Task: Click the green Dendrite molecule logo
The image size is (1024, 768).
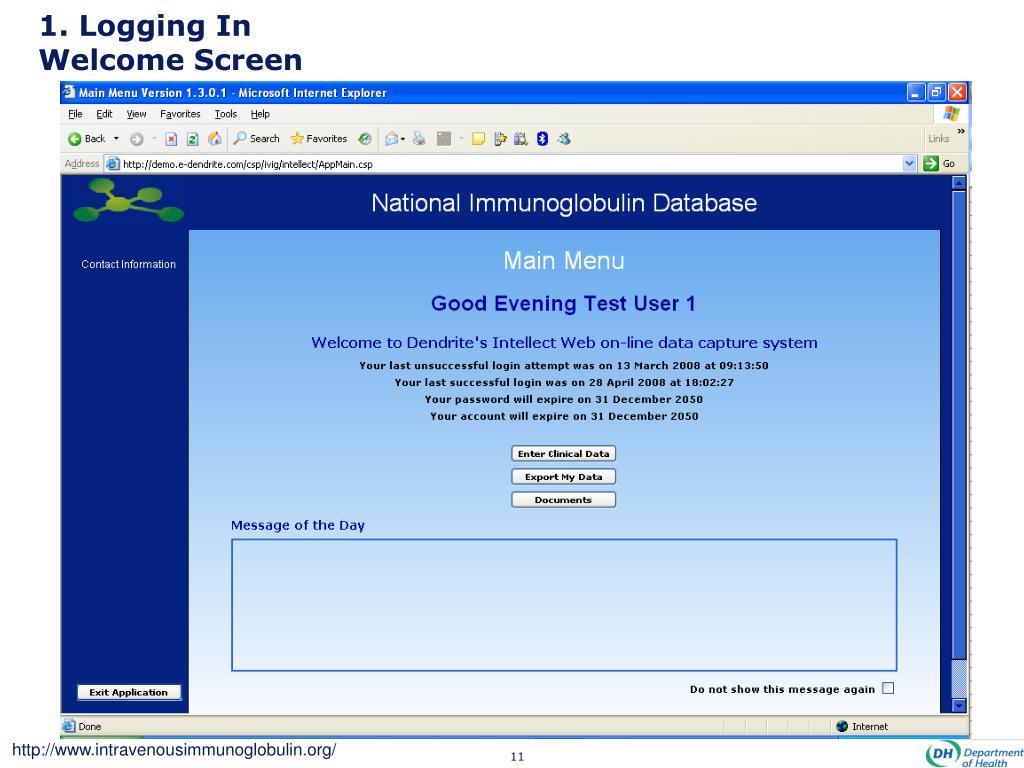Action: click(x=128, y=200)
